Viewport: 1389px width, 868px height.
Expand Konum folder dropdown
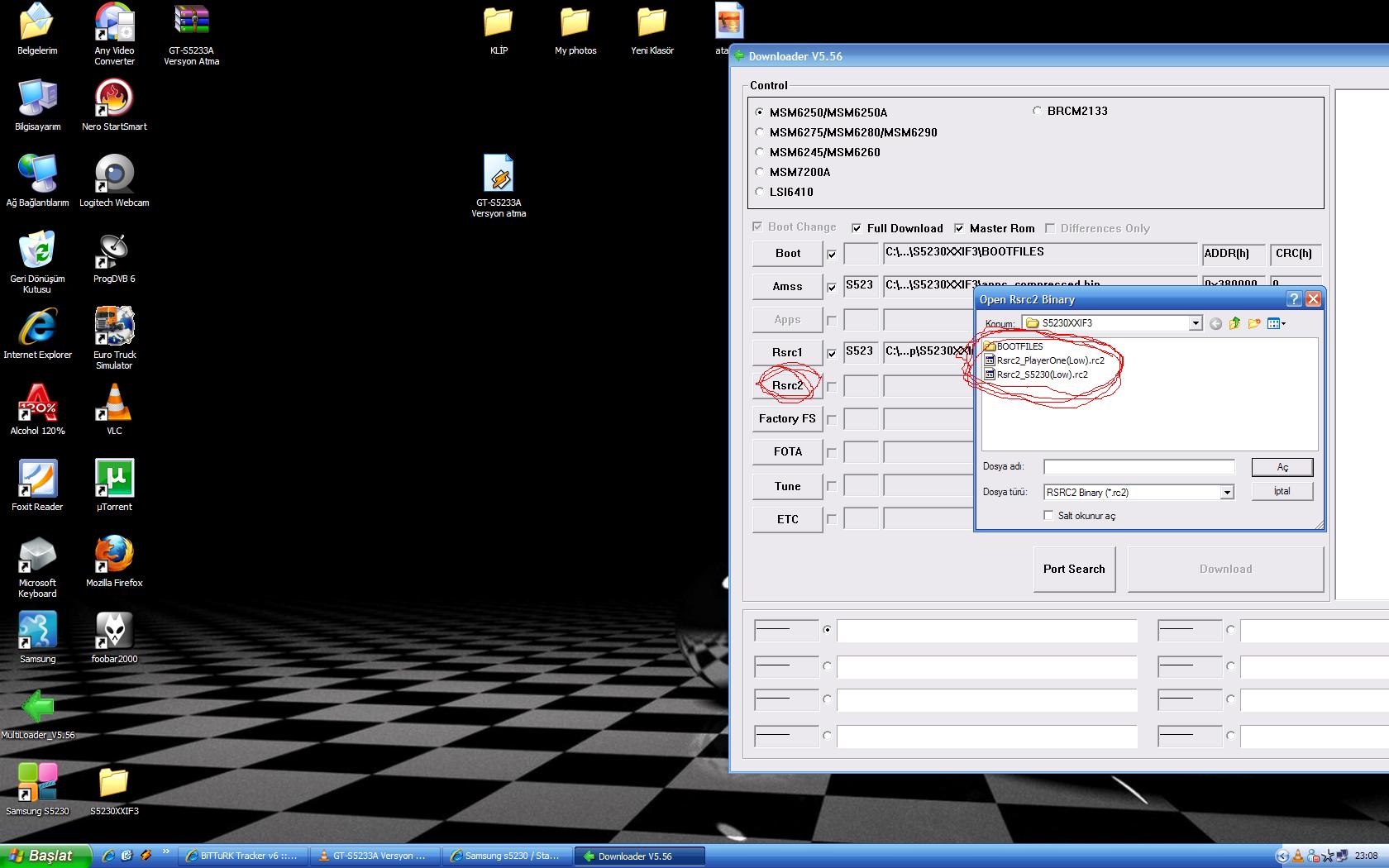pos(1196,323)
